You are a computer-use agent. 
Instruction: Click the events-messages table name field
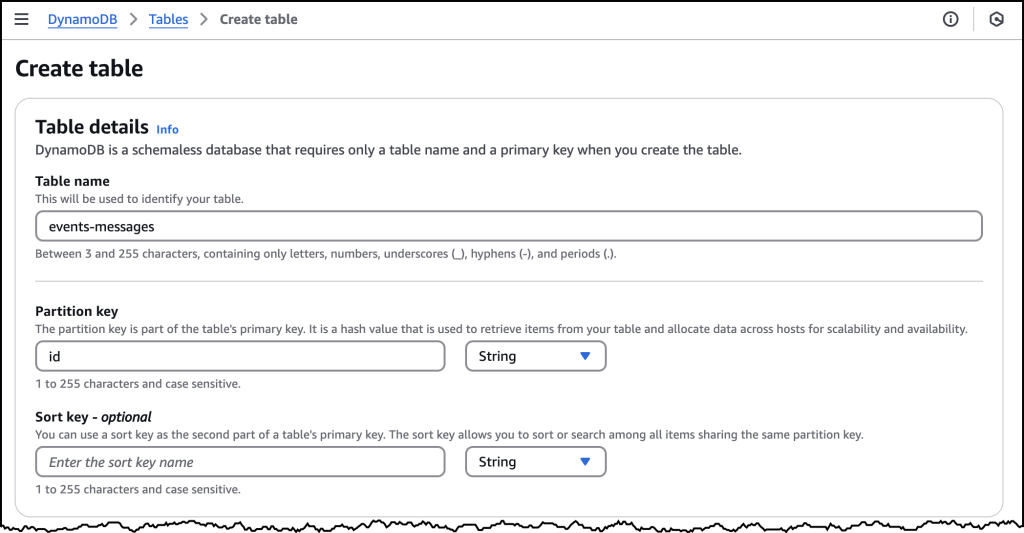[x=508, y=226]
